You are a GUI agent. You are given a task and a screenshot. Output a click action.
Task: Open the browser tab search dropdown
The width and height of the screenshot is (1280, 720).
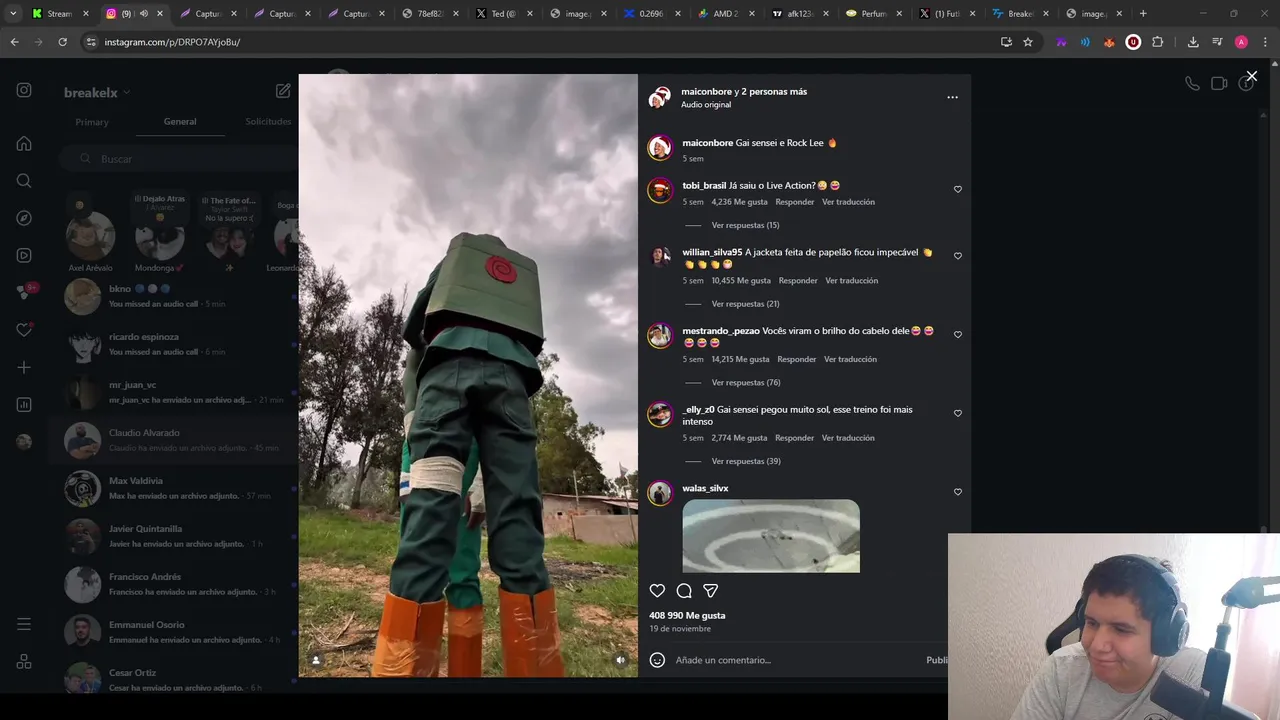click(x=13, y=14)
